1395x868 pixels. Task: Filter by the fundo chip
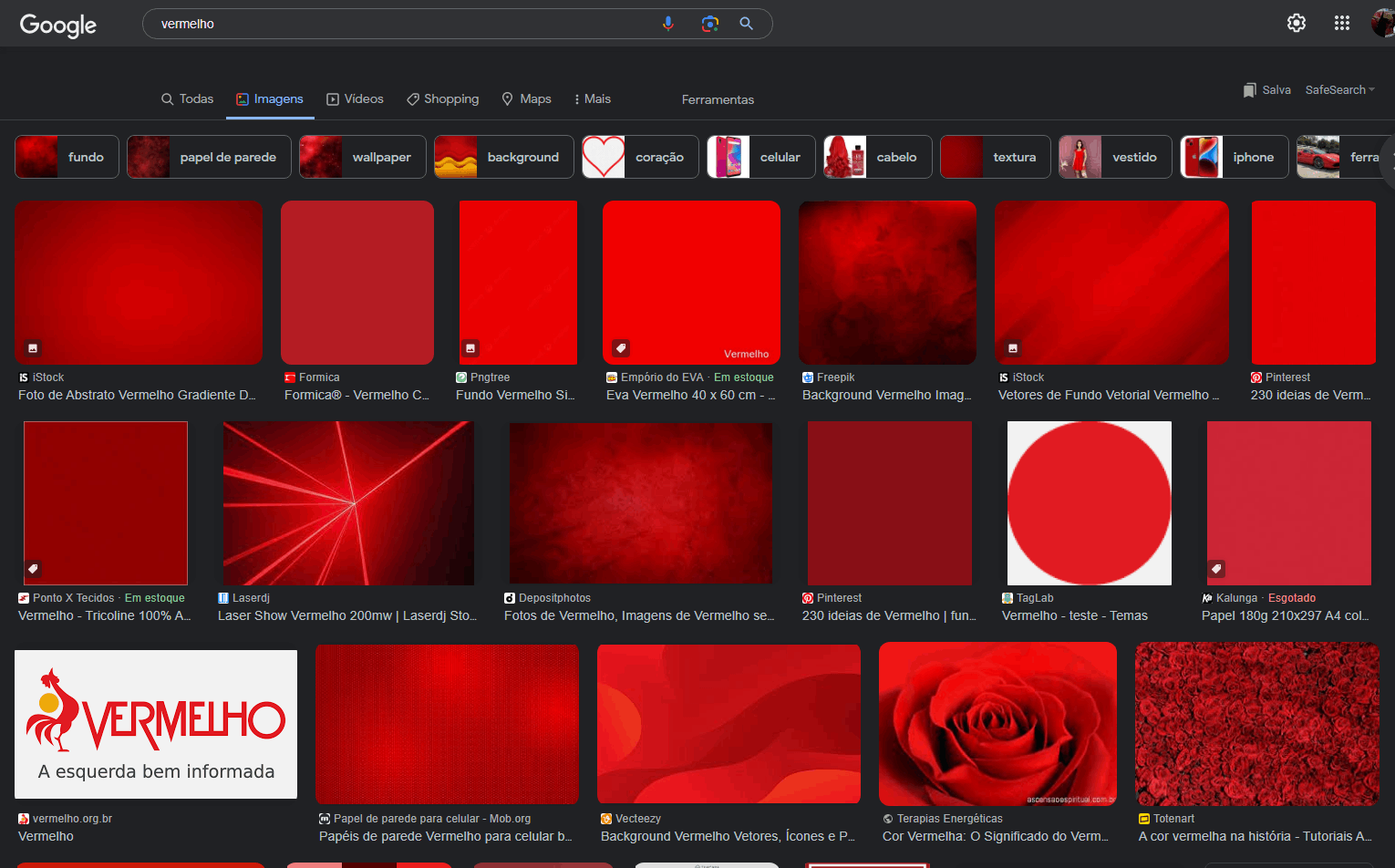pos(67,157)
